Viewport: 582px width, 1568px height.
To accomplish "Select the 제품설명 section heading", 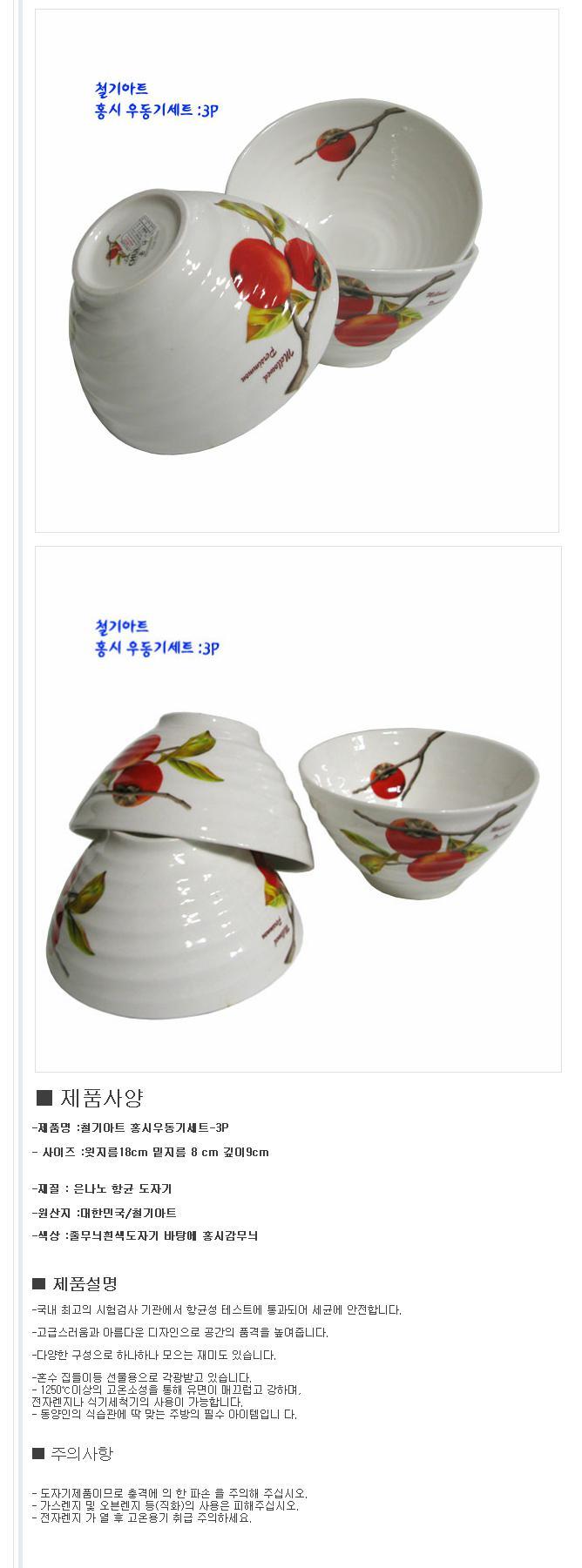I will pos(85,1283).
